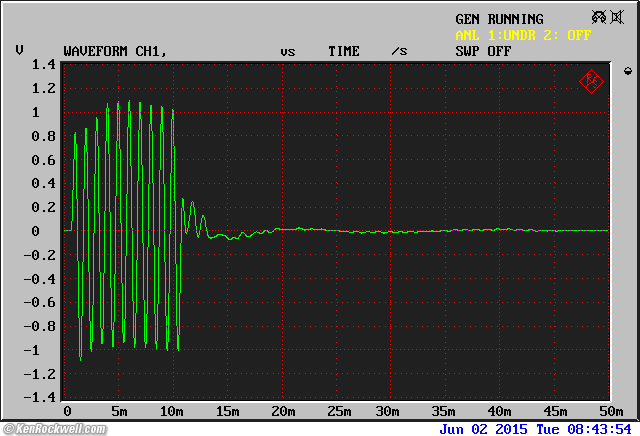Click the crossed-out speaker icon
Screen dimensions: 640x436
[x=617, y=17]
